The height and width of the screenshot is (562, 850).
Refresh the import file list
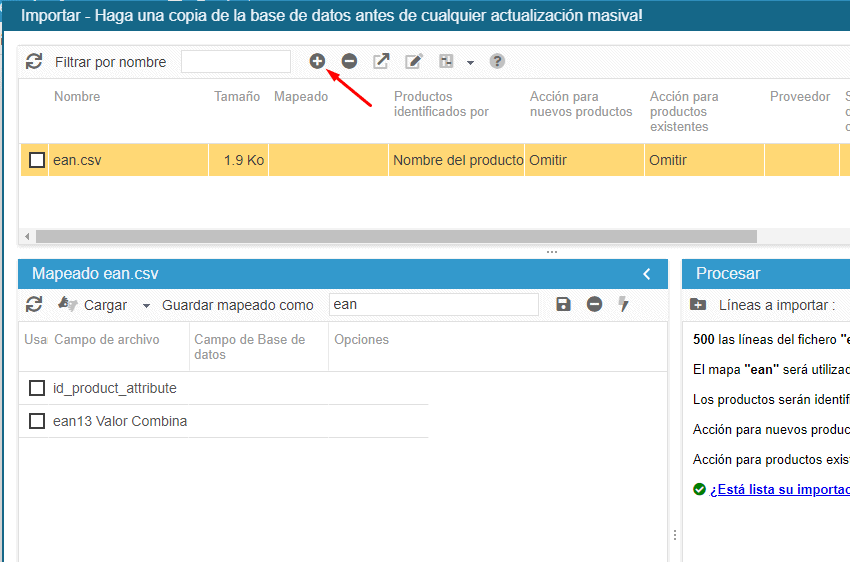click(34, 61)
